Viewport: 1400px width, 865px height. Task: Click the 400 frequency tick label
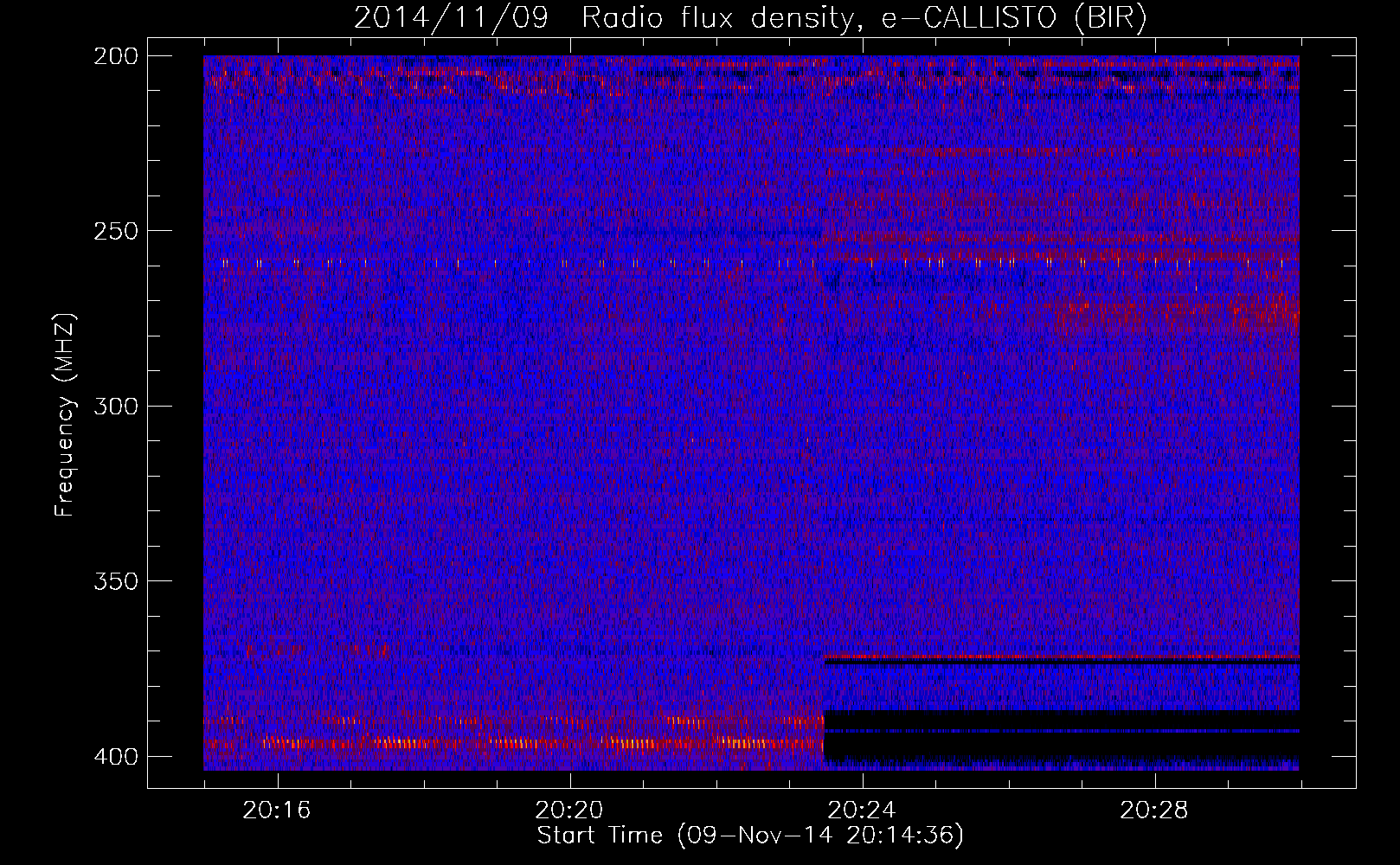(x=115, y=756)
